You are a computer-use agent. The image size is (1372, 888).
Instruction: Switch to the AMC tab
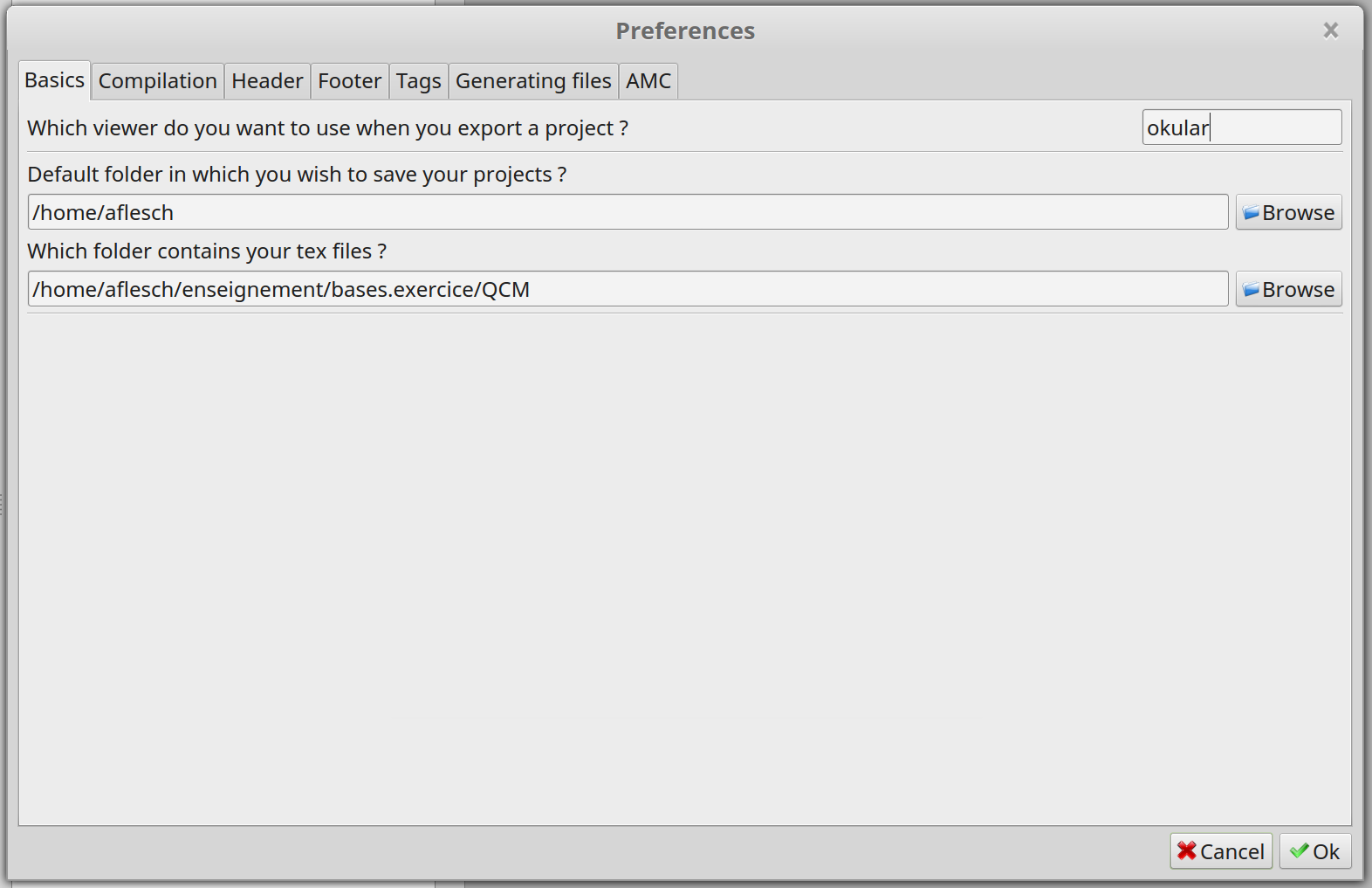pos(648,81)
